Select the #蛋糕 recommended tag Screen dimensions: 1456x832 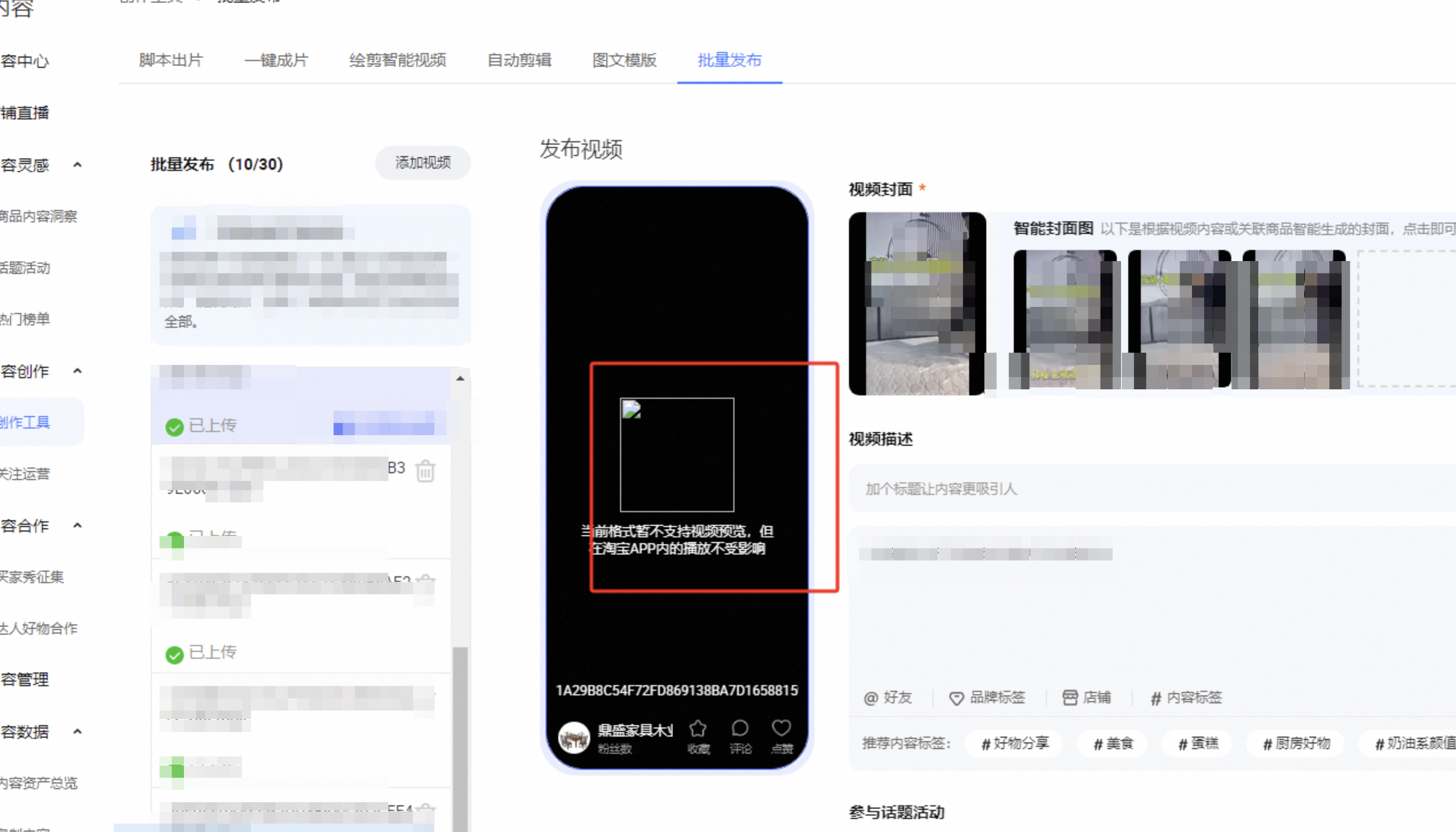tap(1198, 743)
